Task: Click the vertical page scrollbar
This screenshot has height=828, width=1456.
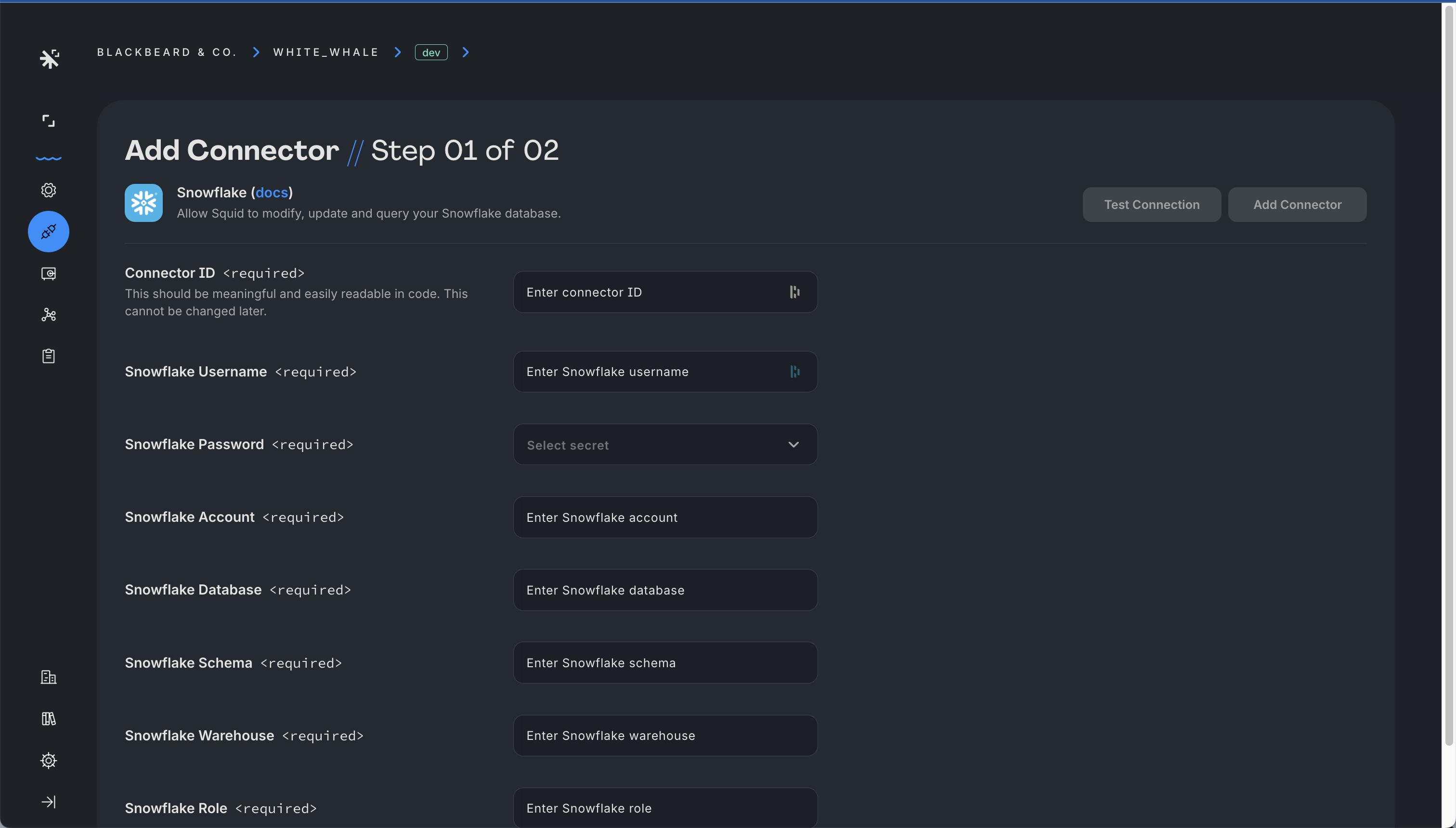Action: coord(1449,375)
